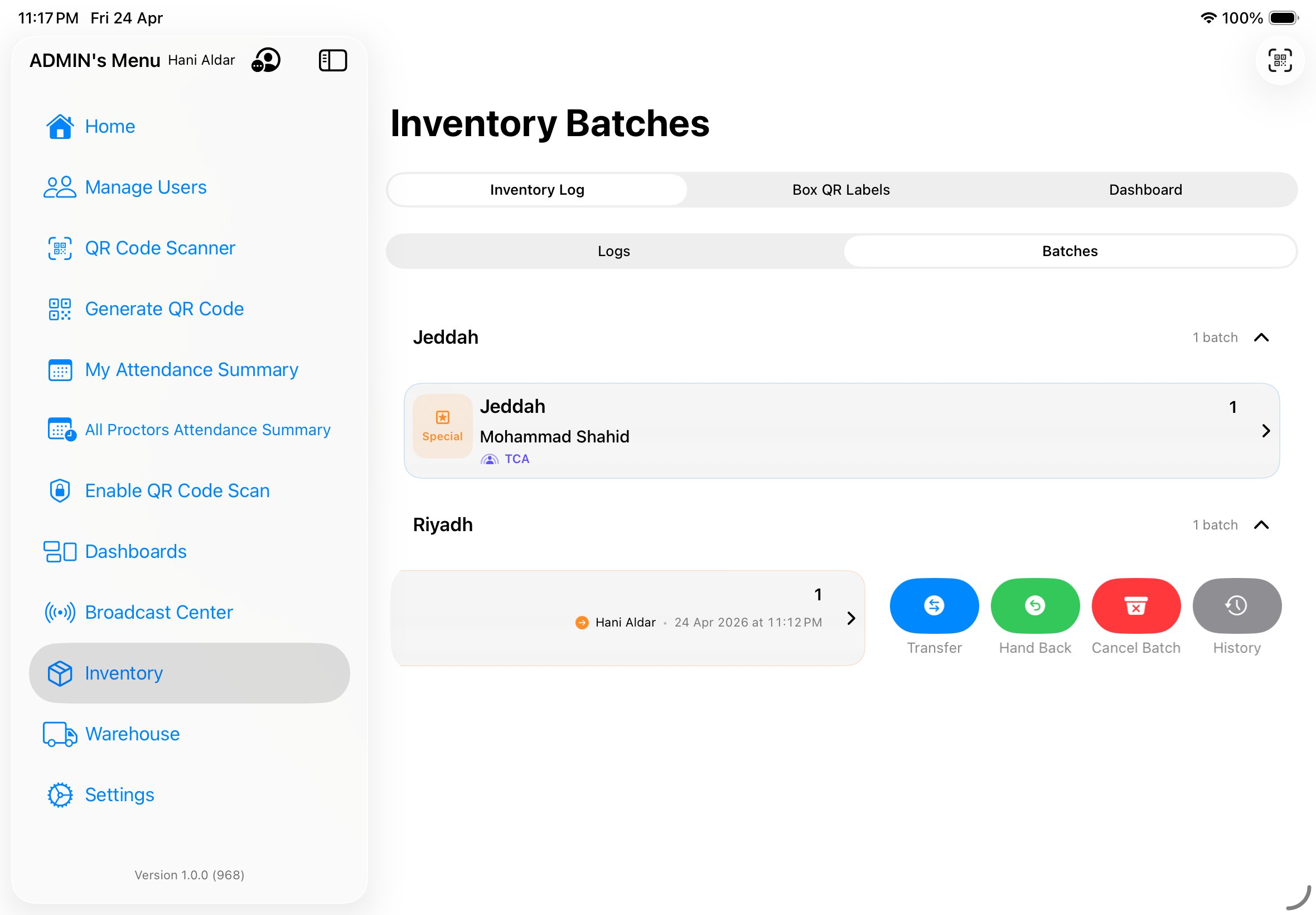The height and width of the screenshot is (915, 1316).
Task: Open the Broadcast Center
Action: [x=159, y=611]
